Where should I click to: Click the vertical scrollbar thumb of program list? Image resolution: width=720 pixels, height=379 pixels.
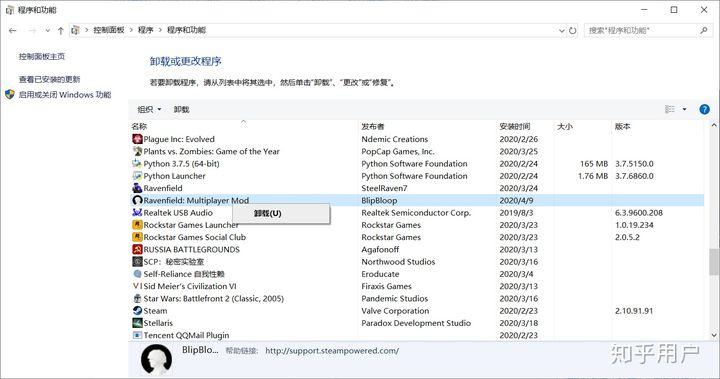(714, 262)
